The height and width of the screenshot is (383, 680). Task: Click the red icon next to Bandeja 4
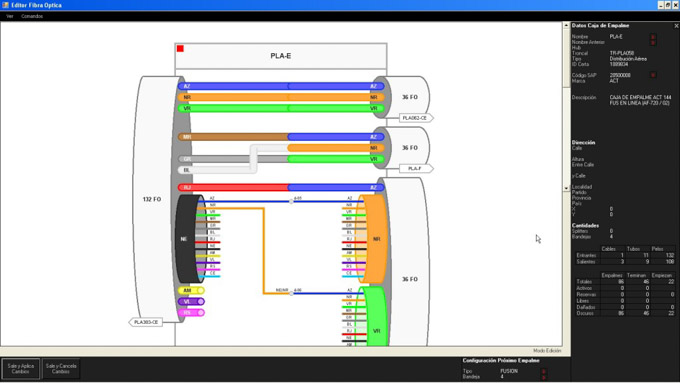(543, 377)
